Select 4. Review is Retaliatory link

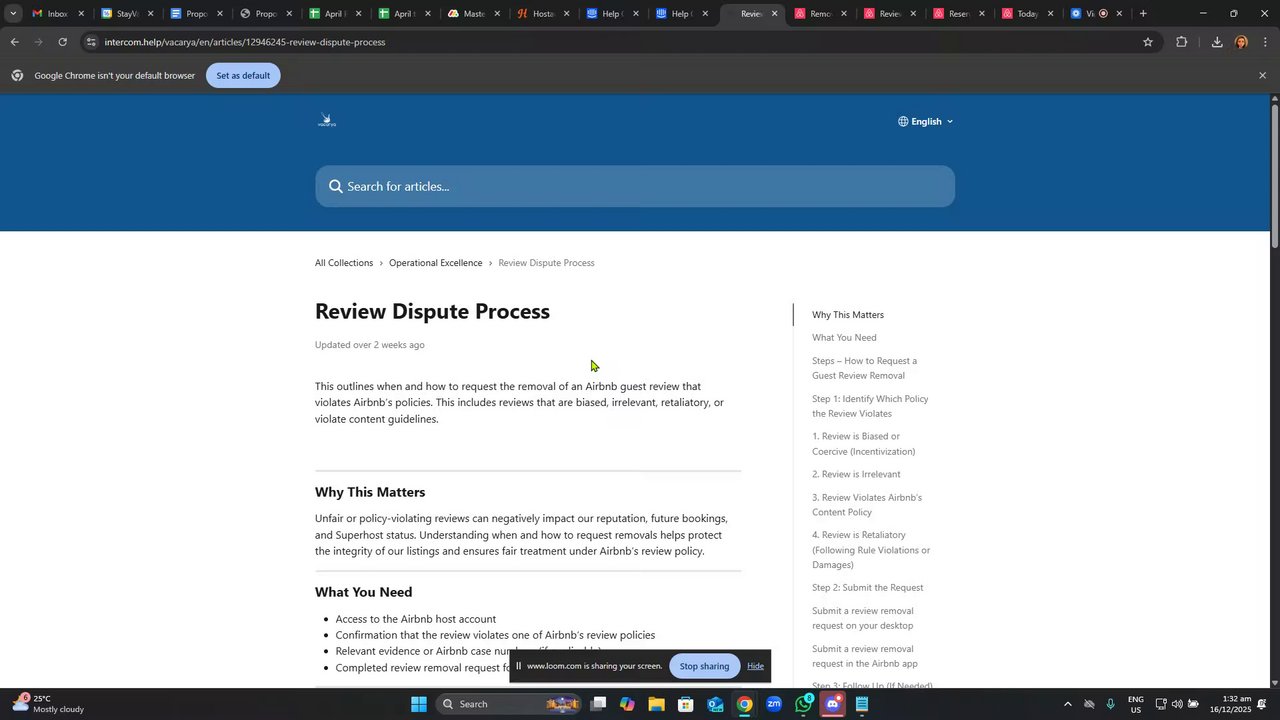(x=871, y=550)
